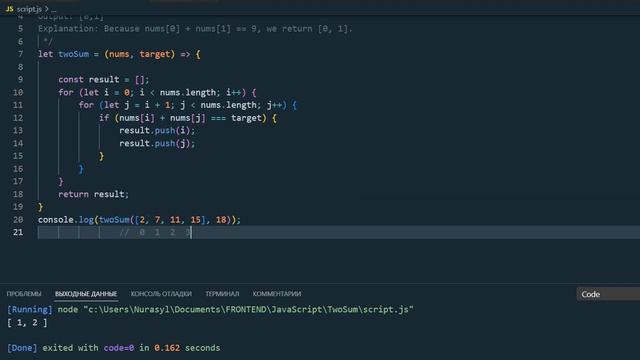640x360 pixels.
Task: Click the JS file icon in breadcrumb
Action: (x=9, y=9)
